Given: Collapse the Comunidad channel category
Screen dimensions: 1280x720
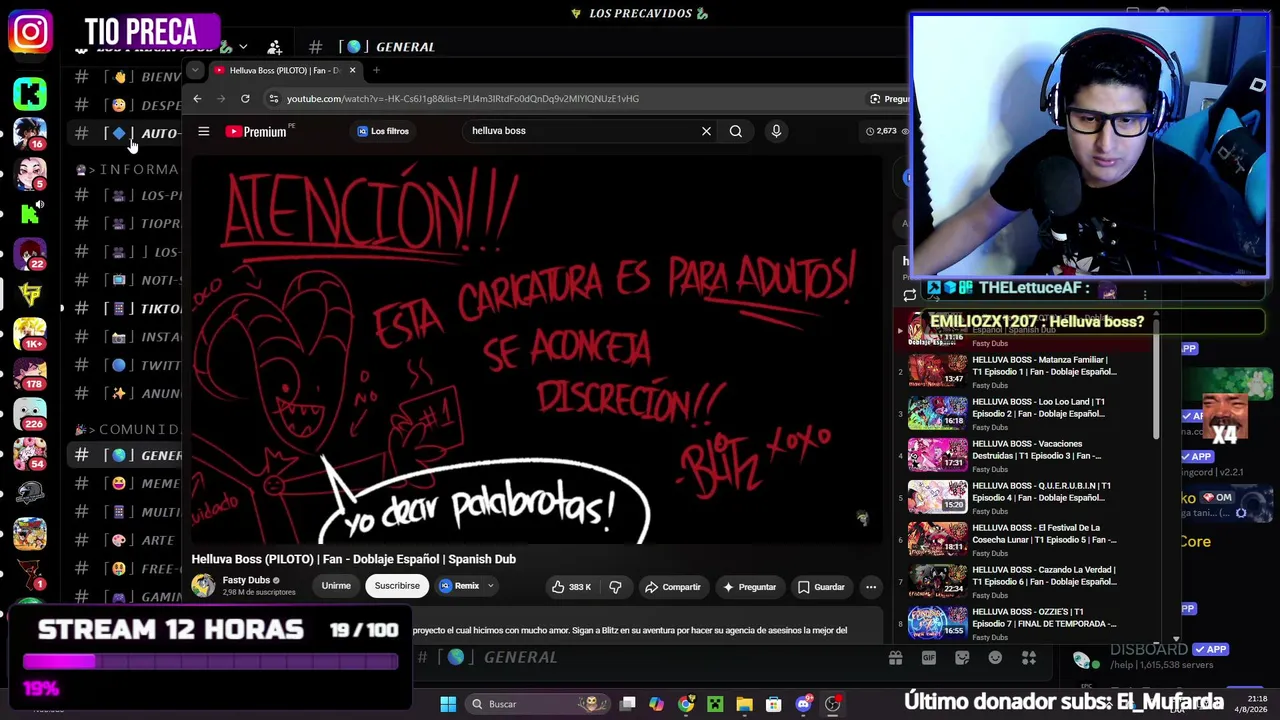Looking at the screenshot, I should click(127, 429).
